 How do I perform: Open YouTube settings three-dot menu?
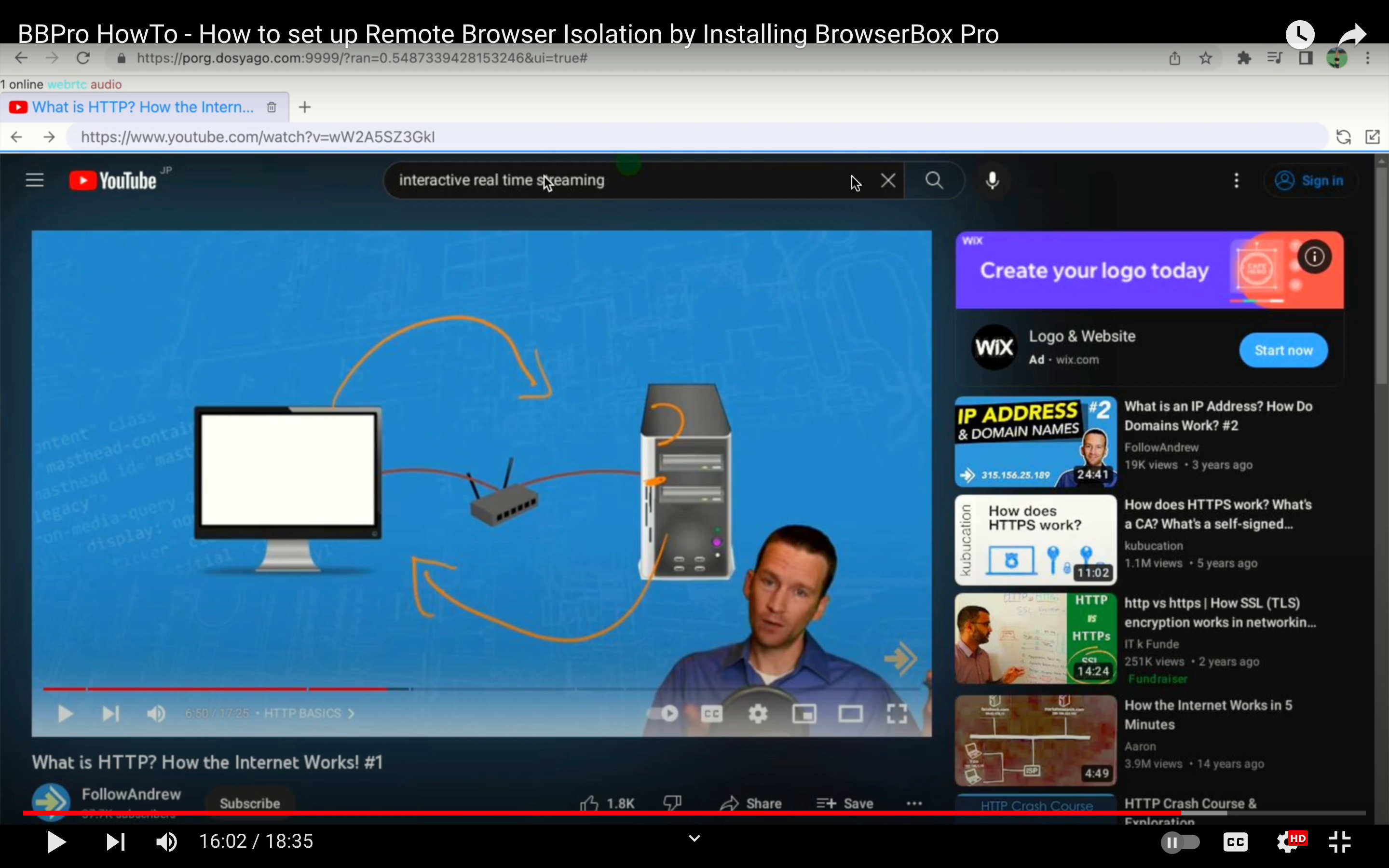[1236, 181]
